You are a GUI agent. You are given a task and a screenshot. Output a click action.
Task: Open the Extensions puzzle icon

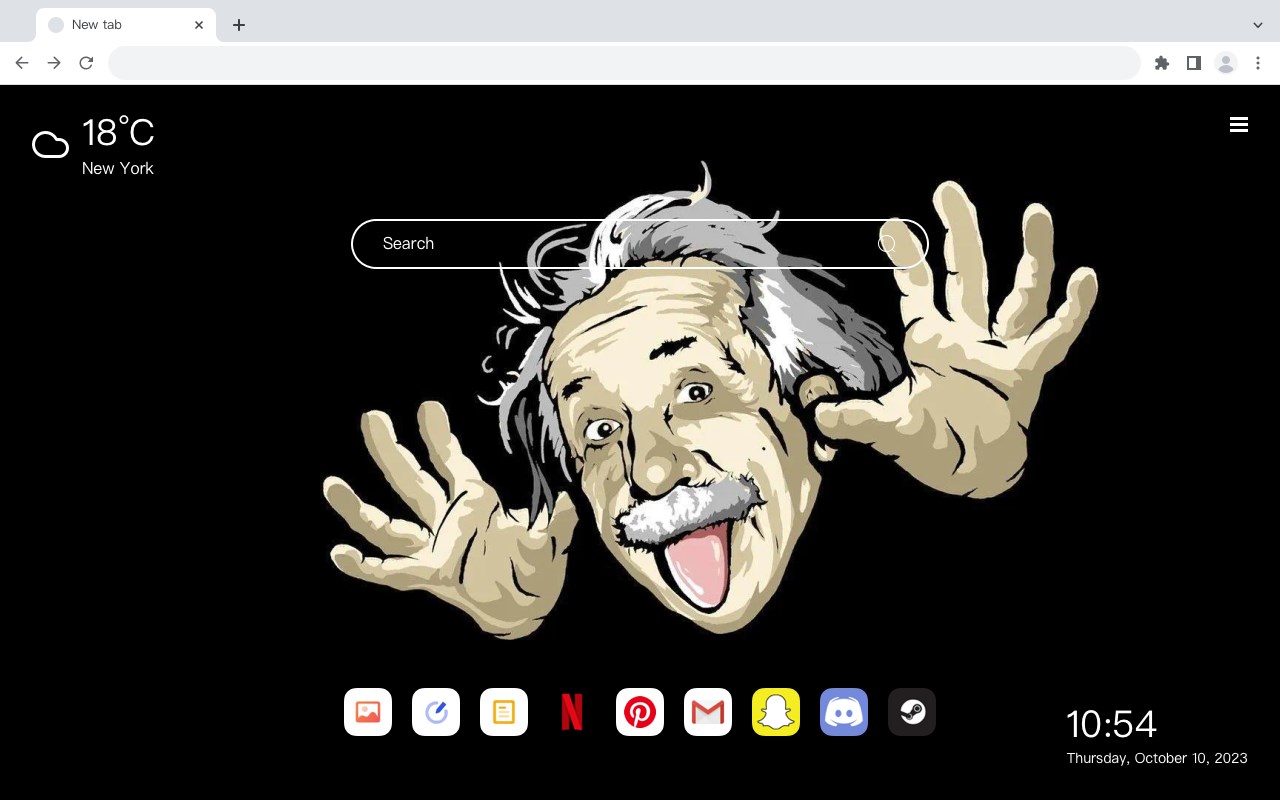click(x=1162, y=63)
